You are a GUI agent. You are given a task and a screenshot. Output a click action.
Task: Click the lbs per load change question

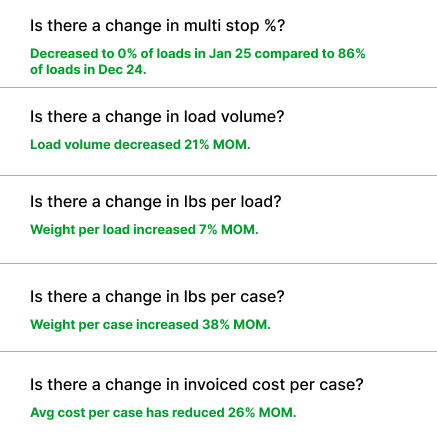(156, 202)
